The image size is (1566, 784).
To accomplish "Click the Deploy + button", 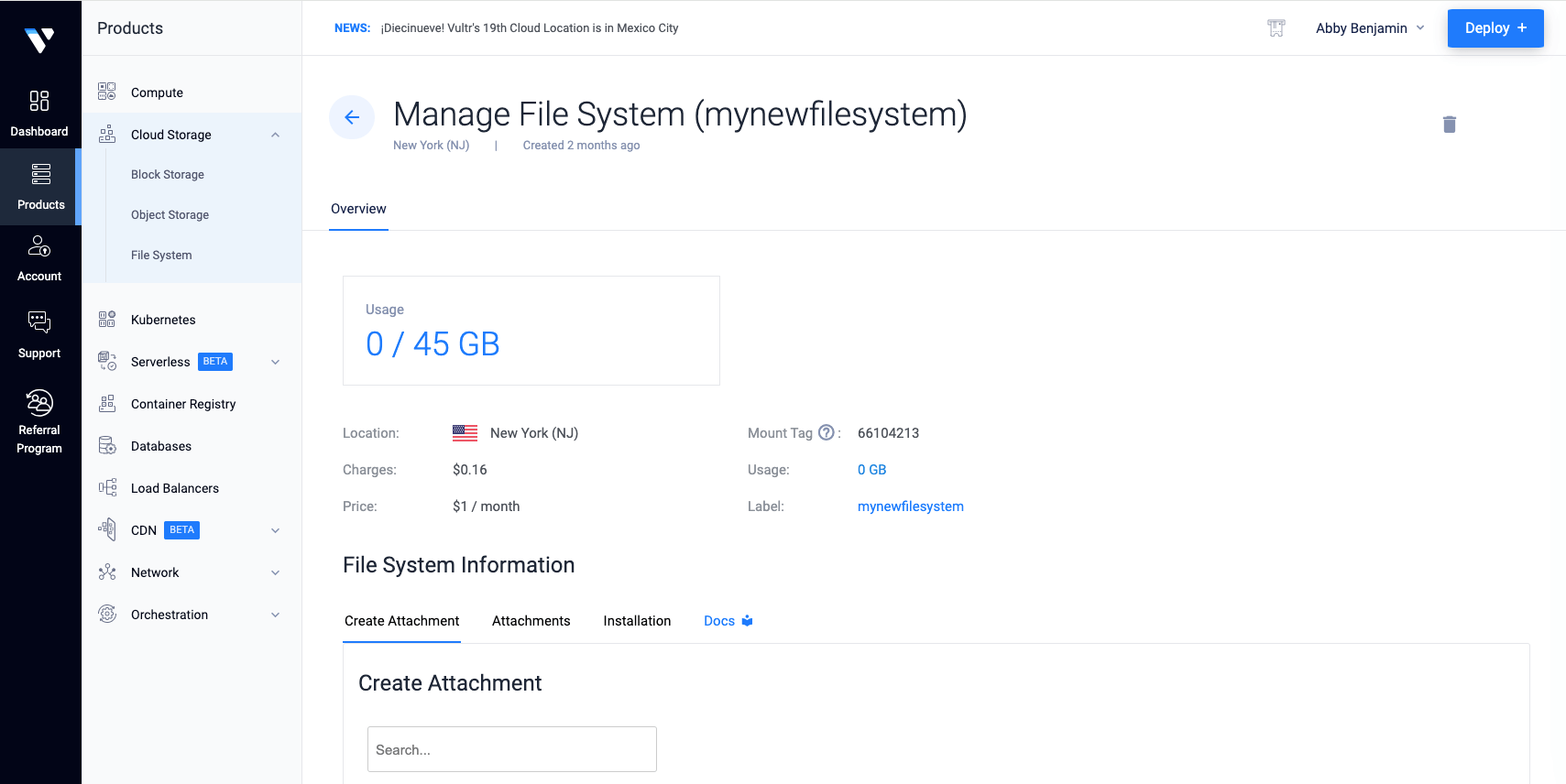I will [x=1495, y=28].
